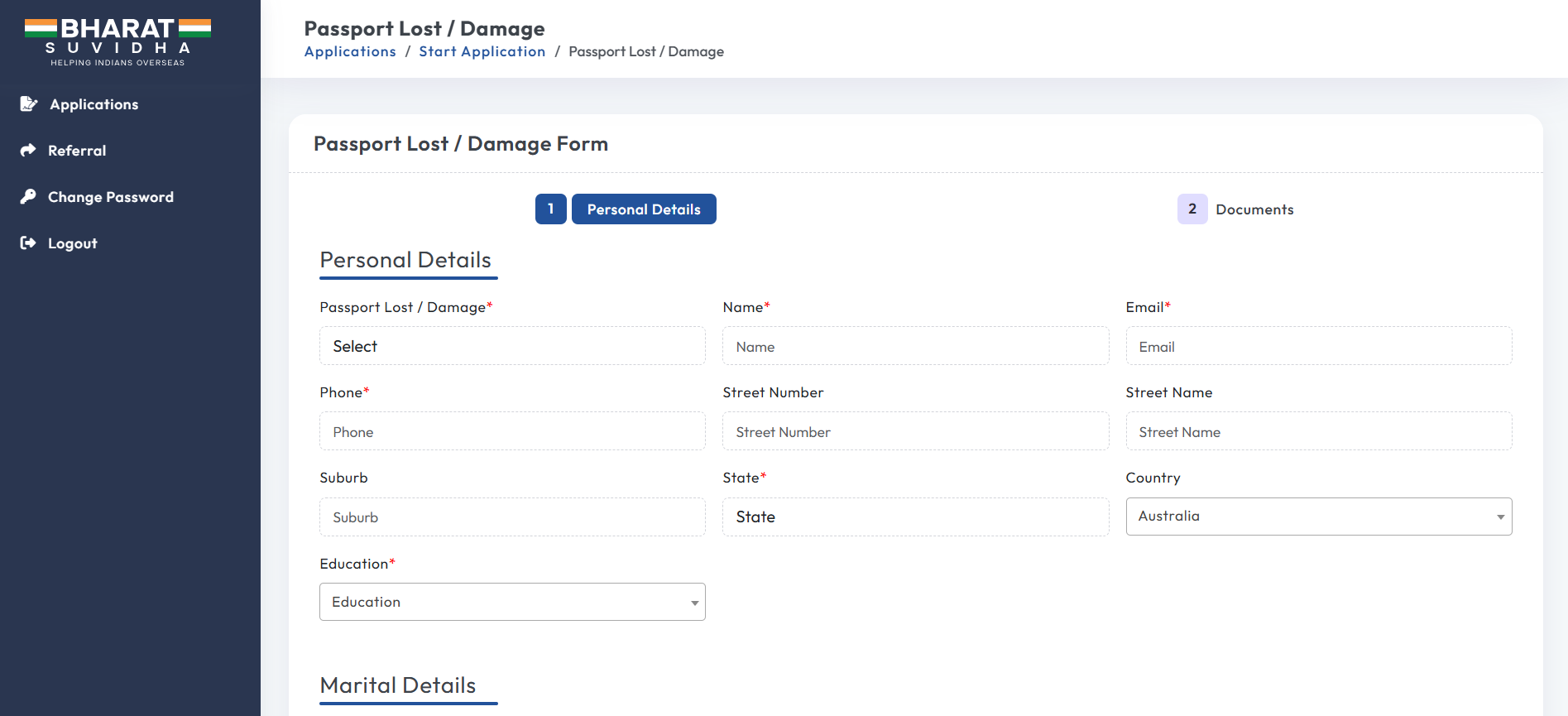
Task: Open the Applications breadcrumb link
Action: tap(350, 51)
